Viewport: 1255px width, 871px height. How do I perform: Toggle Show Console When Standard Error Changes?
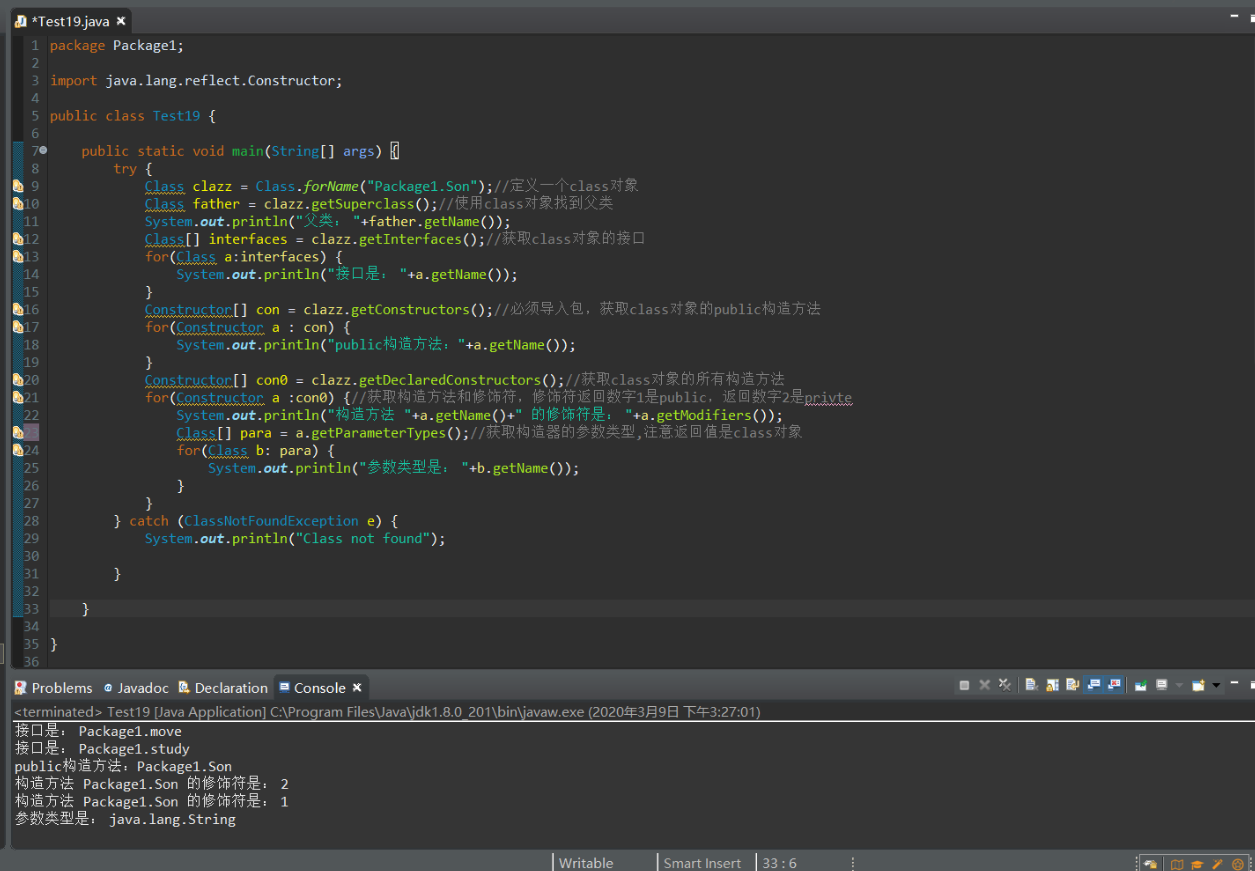click(x=1114, y=685)
